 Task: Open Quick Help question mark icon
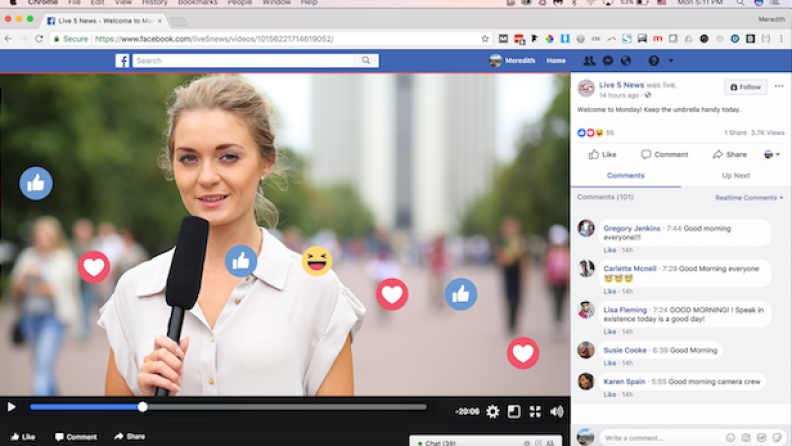654,61
